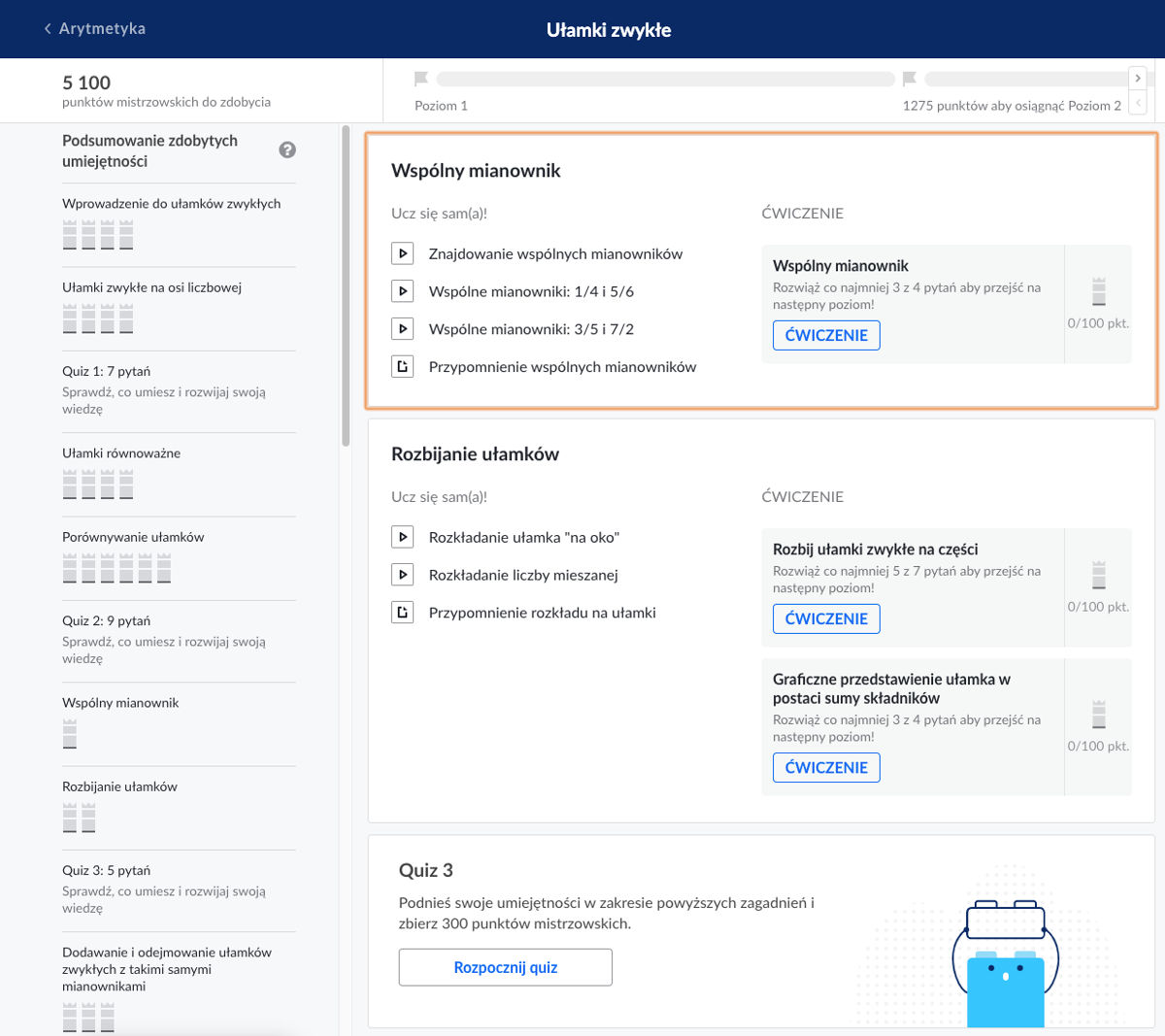Open article icon Przypomnienie wspólnych mianowników
This screenshot has width=1165, height=1036.
click(x=402, y=367)
